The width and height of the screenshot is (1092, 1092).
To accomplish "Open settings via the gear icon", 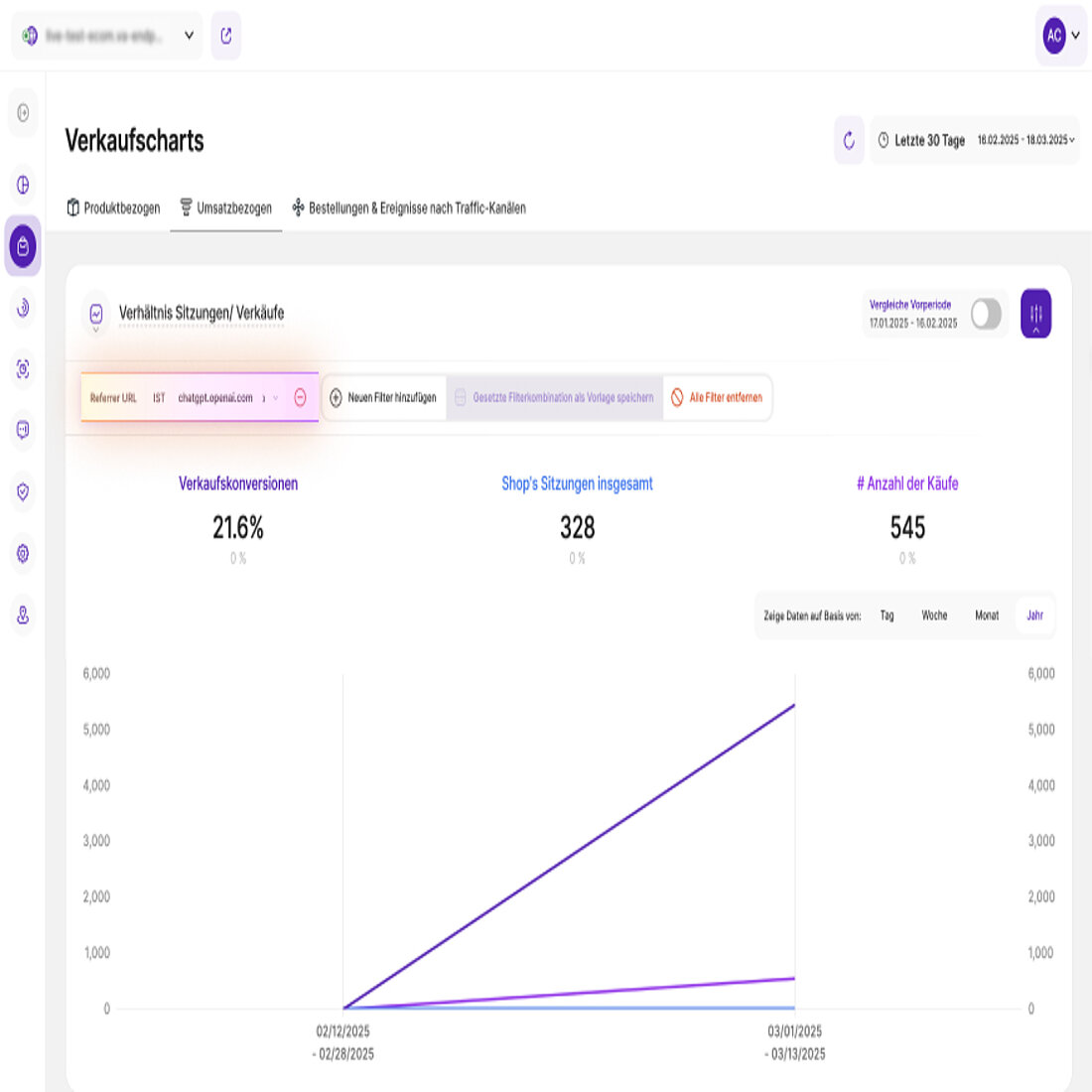I will coord(22,553).
